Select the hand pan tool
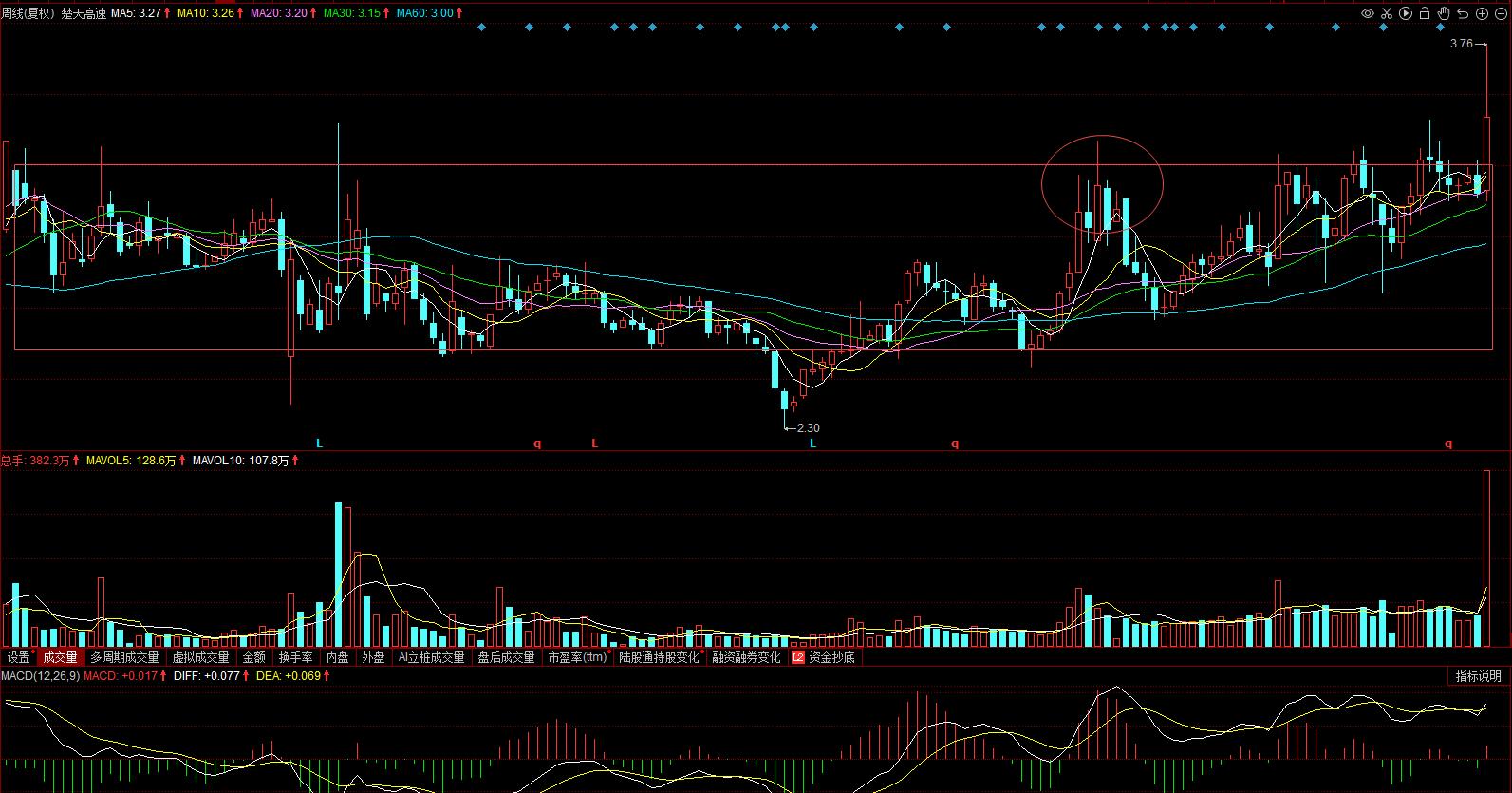 coord(1444,13)
